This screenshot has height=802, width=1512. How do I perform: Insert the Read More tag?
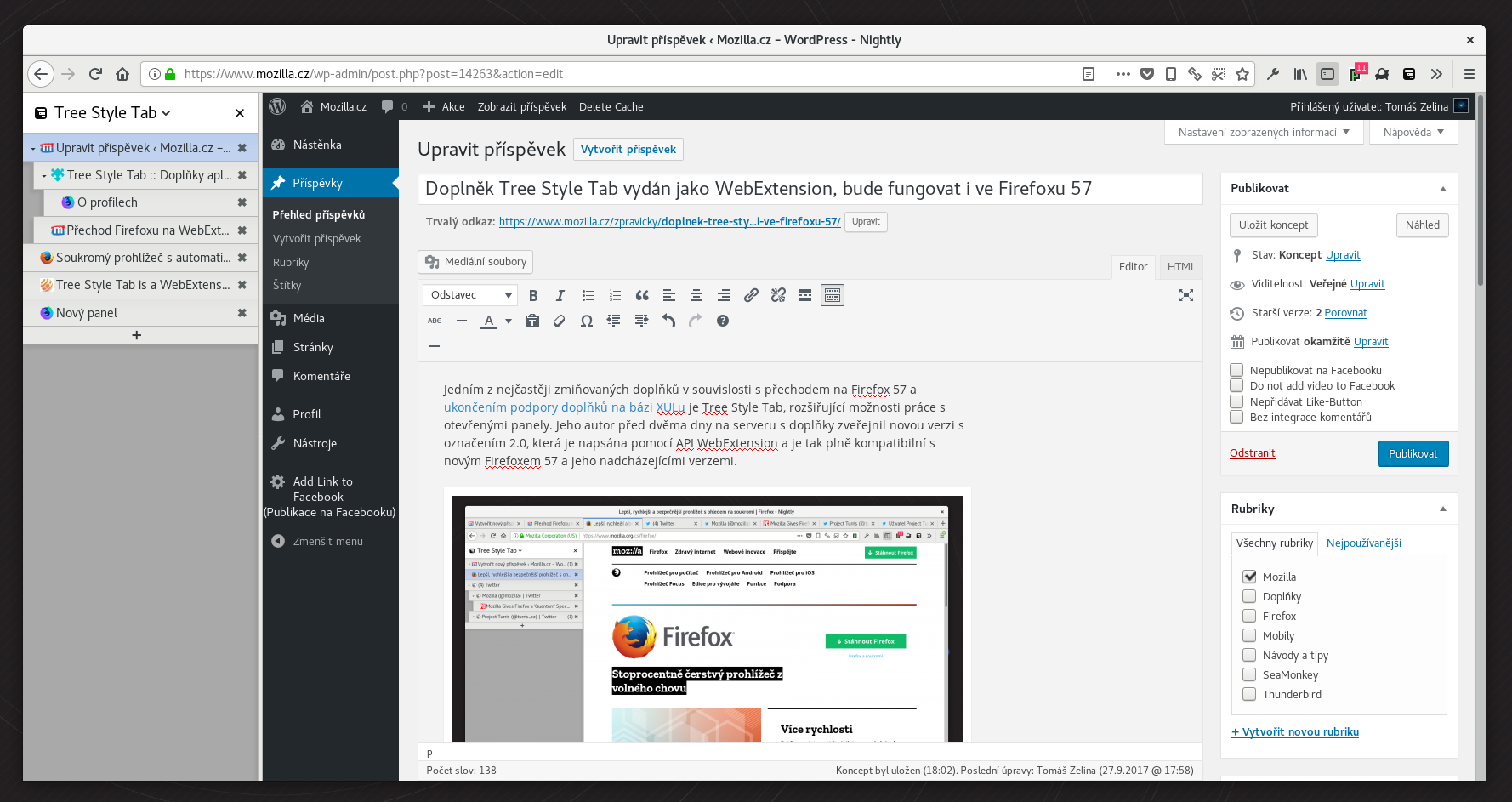point(805,295)
